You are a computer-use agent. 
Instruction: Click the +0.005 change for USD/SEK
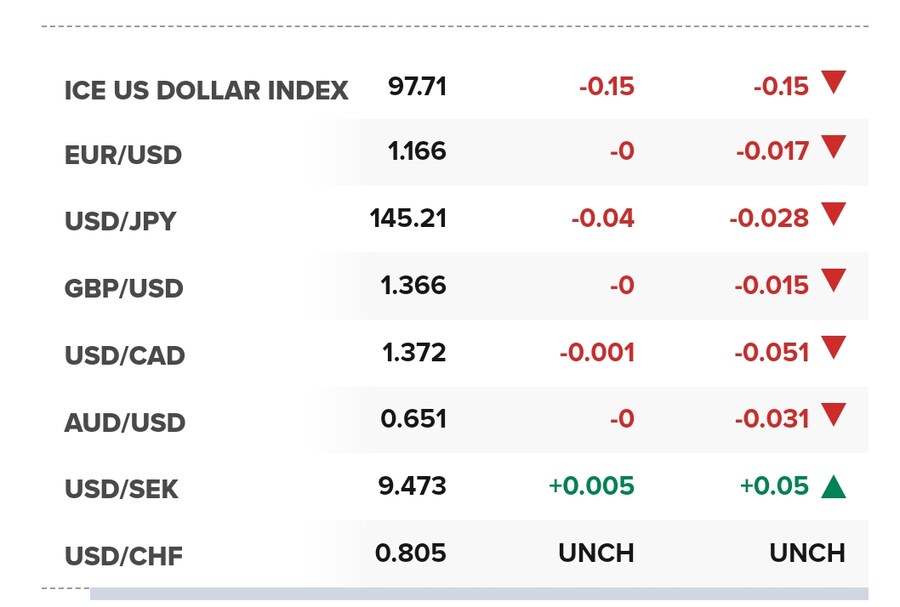click(x=591, y=486)
